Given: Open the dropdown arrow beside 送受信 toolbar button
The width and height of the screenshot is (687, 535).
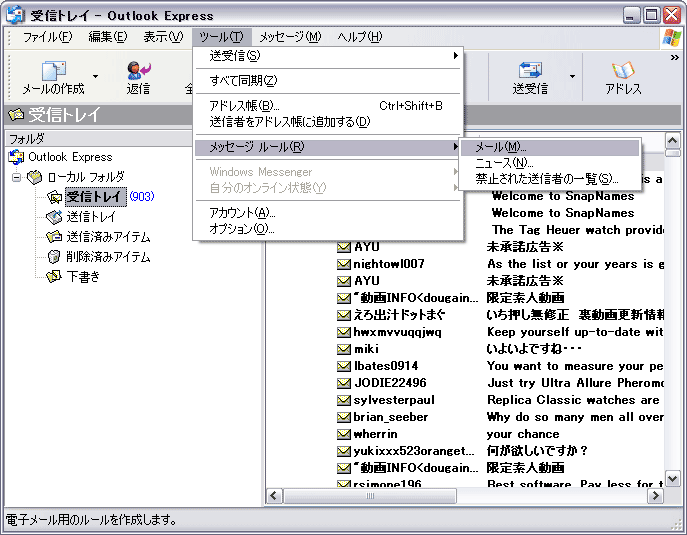Looking at the screenshot, I should (572, 77).
